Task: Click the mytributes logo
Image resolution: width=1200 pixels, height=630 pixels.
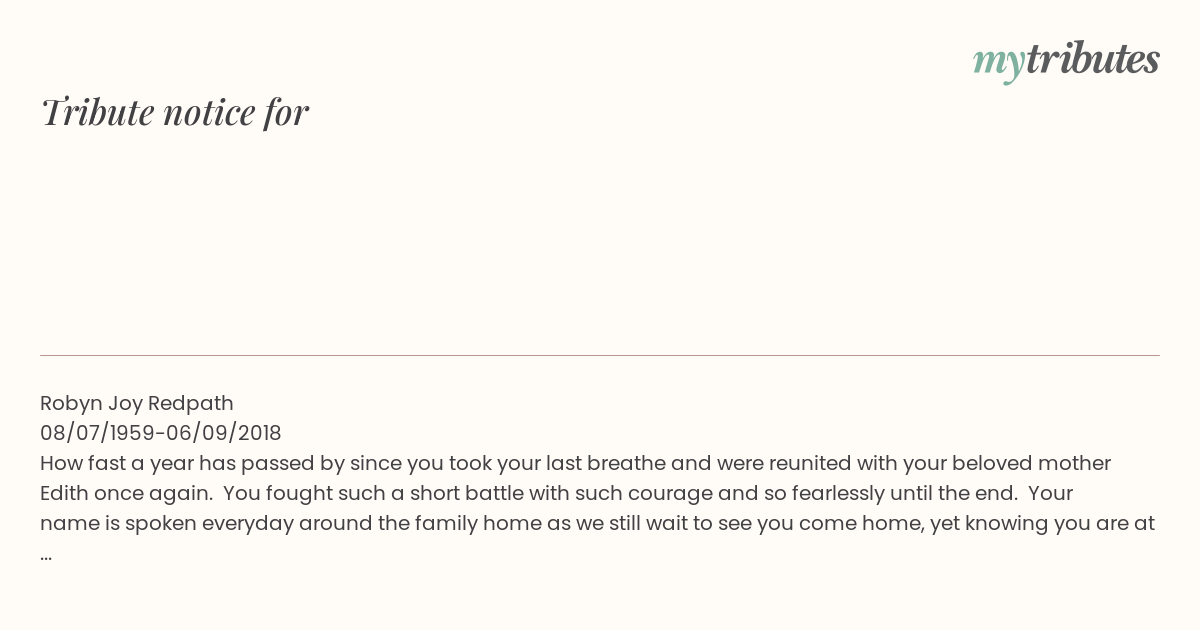Action: click(x=1066, y=60)
